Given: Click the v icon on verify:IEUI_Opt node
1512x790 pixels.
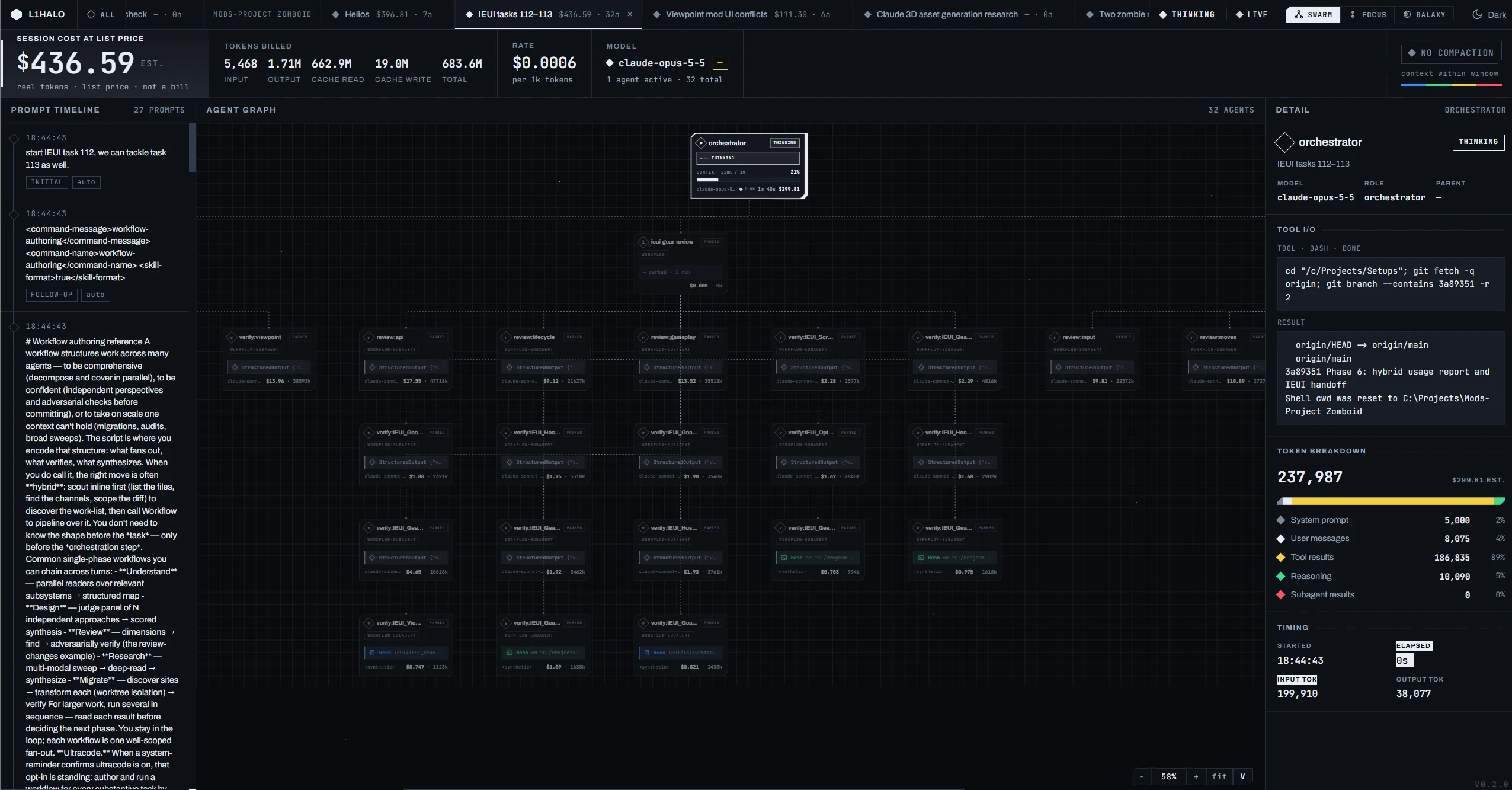Looking at the screenshot, I should pos(780,433).
